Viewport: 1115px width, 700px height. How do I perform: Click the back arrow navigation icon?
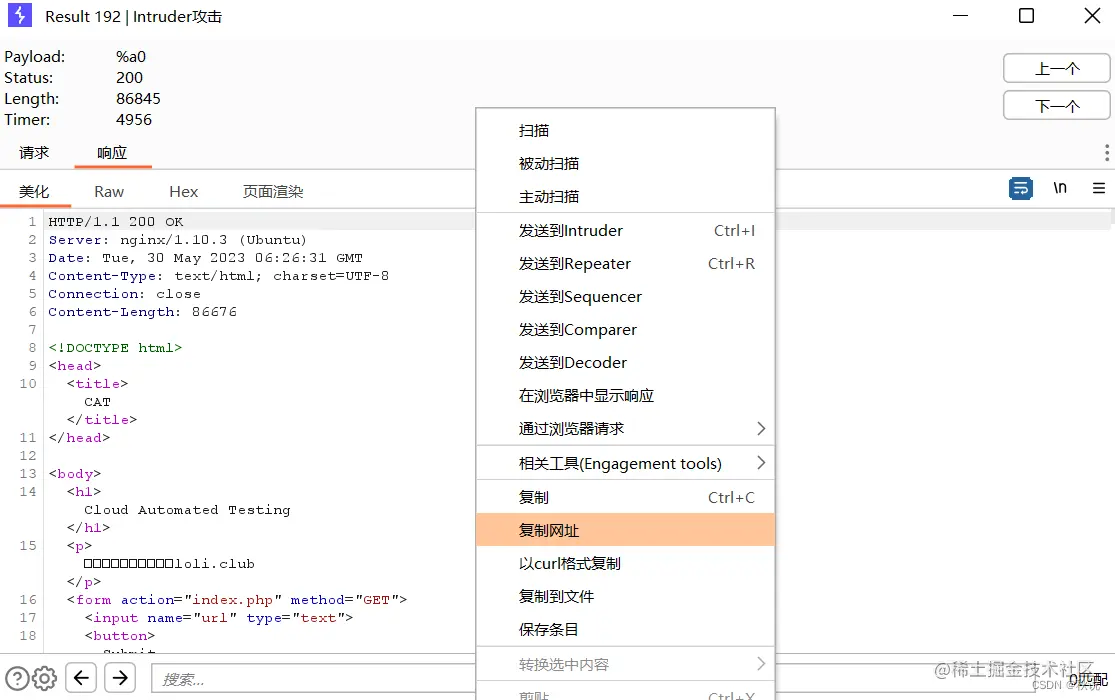pyautogui.click(x=80, y=677)
